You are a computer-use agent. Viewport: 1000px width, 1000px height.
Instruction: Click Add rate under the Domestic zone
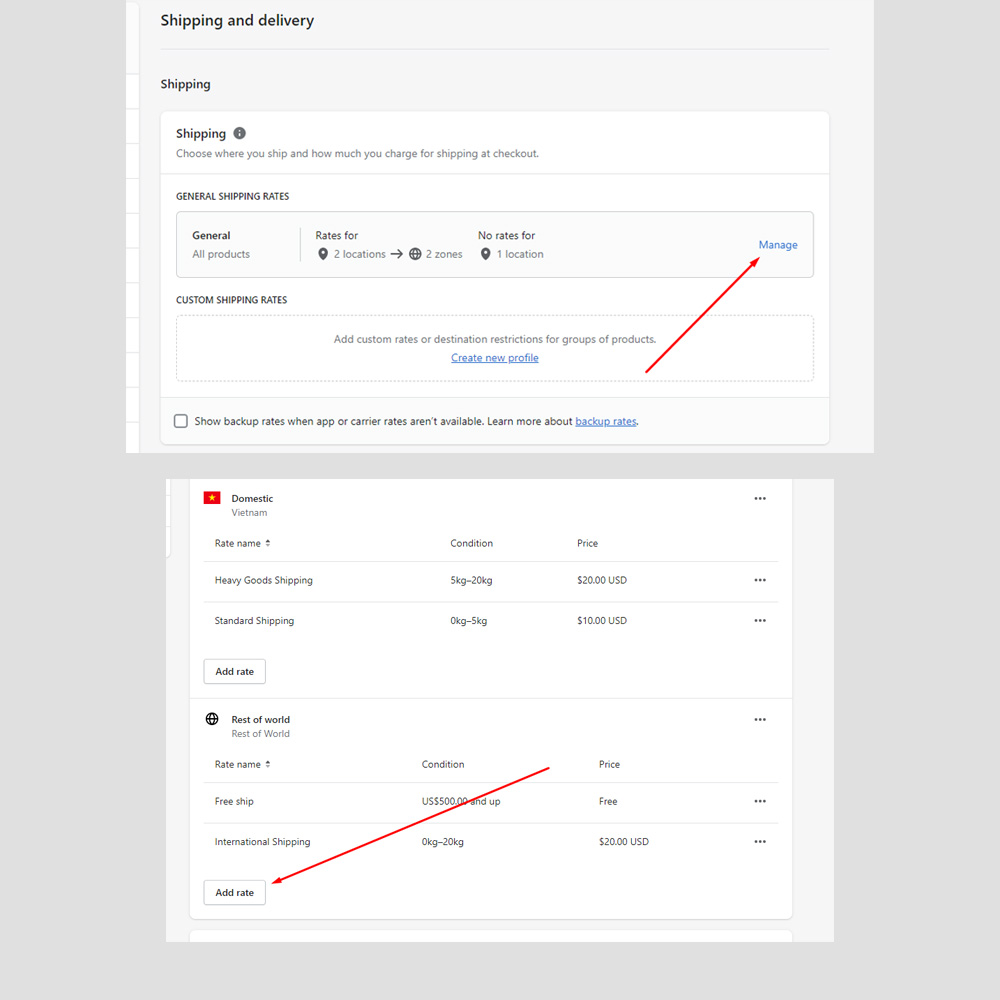point(235,672)
